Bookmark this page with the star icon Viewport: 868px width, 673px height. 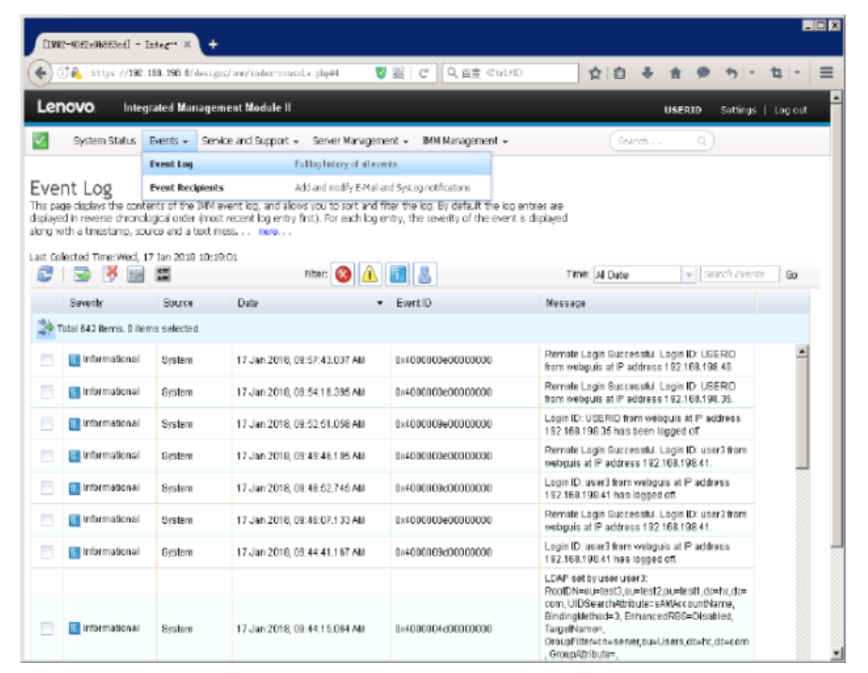[x=595, y=73]
